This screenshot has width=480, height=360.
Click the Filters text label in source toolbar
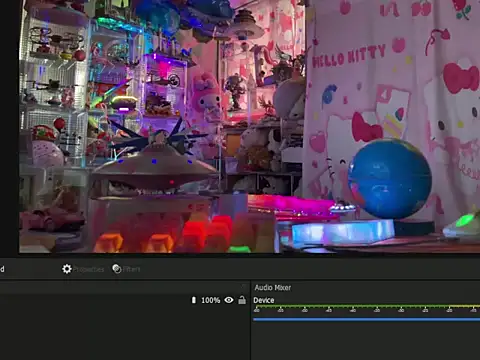(x=132, y=269)
